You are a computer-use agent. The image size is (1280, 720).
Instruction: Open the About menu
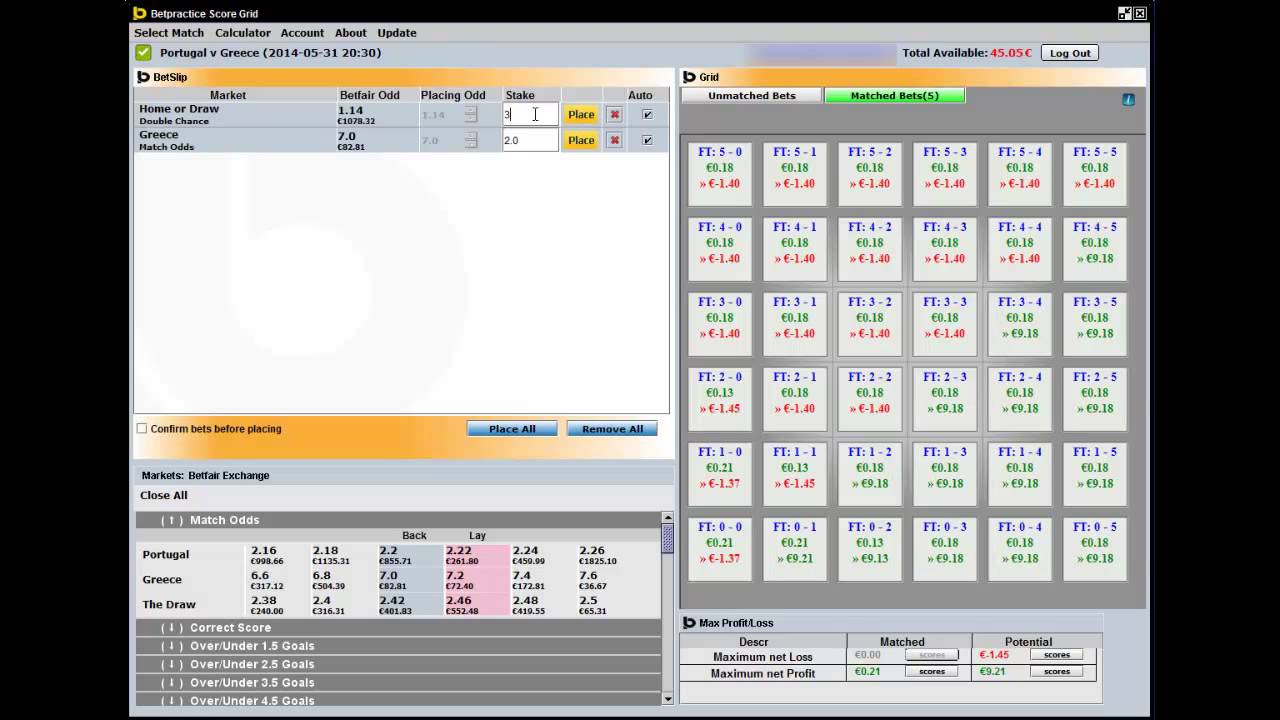click(x=351, y=33)
